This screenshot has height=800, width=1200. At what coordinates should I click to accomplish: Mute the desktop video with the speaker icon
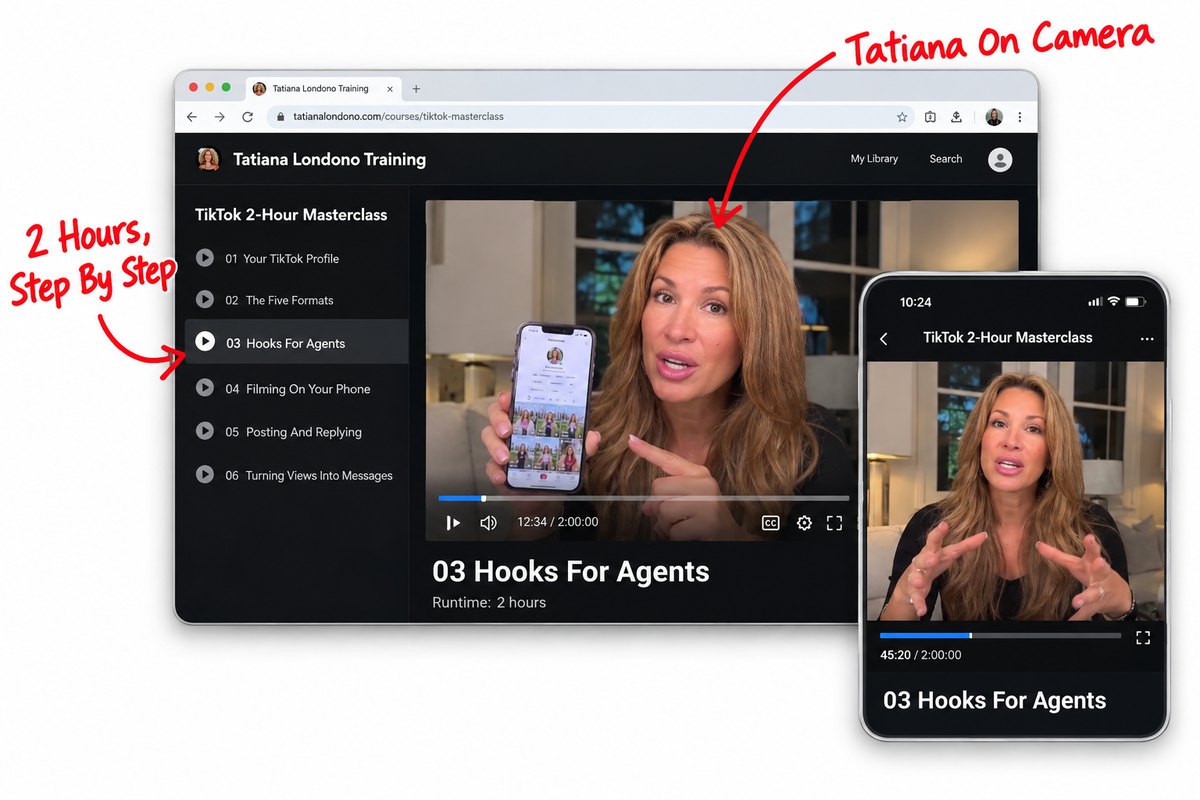489,523
